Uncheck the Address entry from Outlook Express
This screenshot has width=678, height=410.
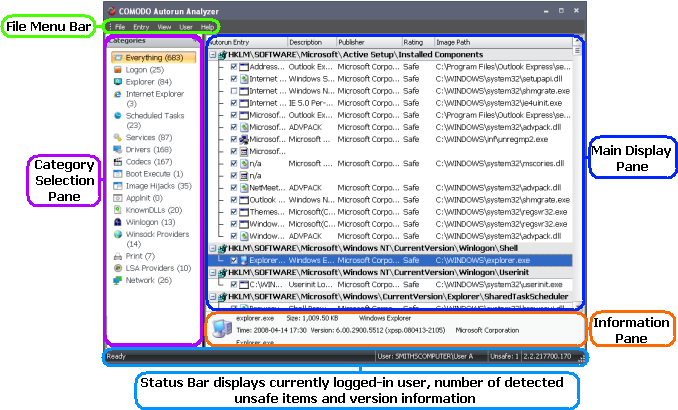click(234, 67)
